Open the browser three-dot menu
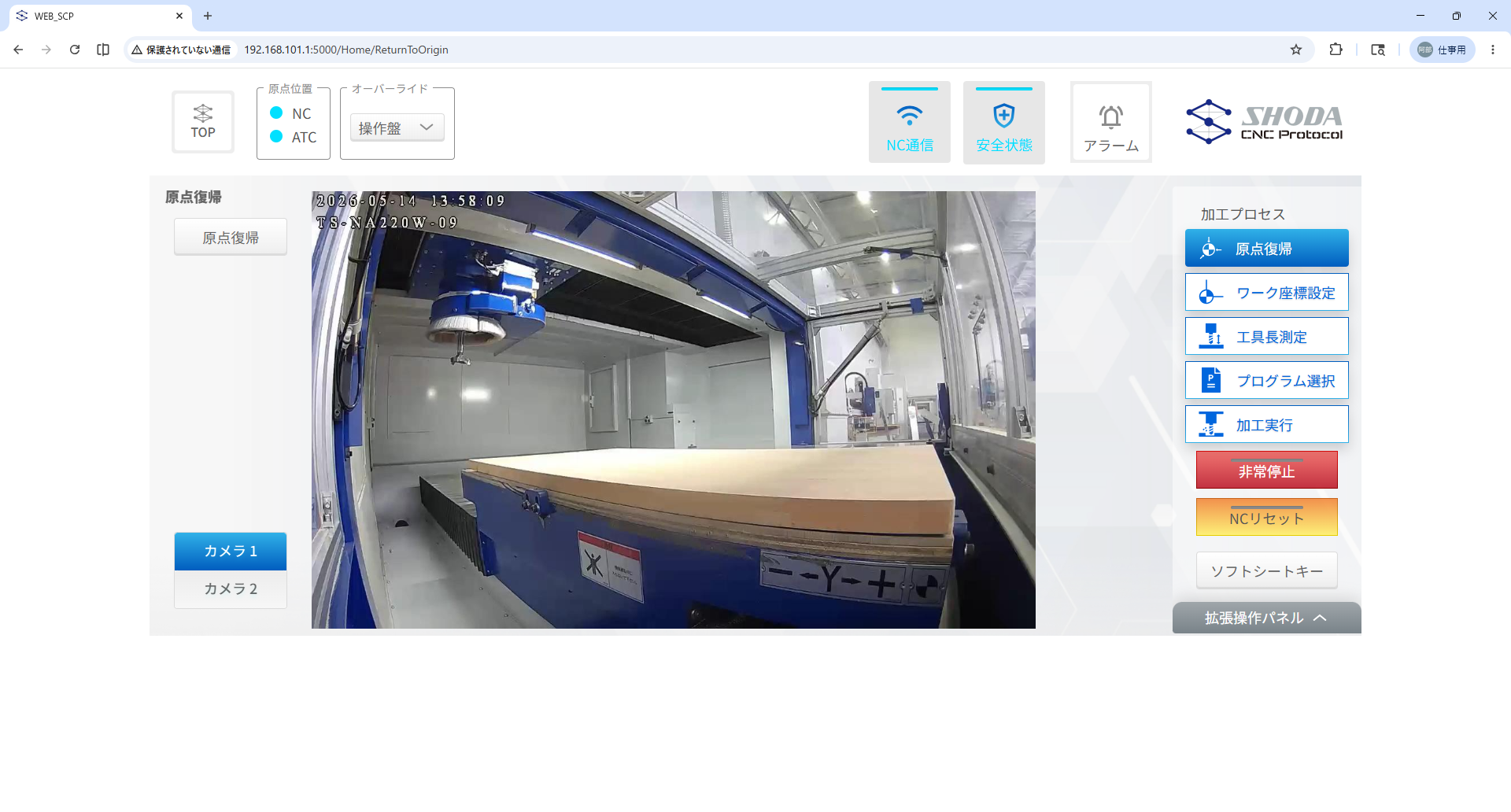The width and height of the screenshot is (1511, 812). point(1493,50)
